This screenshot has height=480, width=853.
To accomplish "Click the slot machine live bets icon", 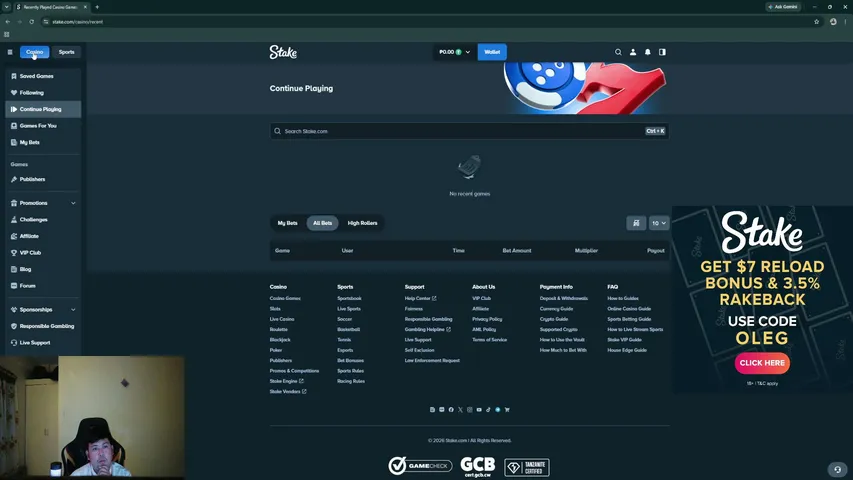I will [636, 223].
